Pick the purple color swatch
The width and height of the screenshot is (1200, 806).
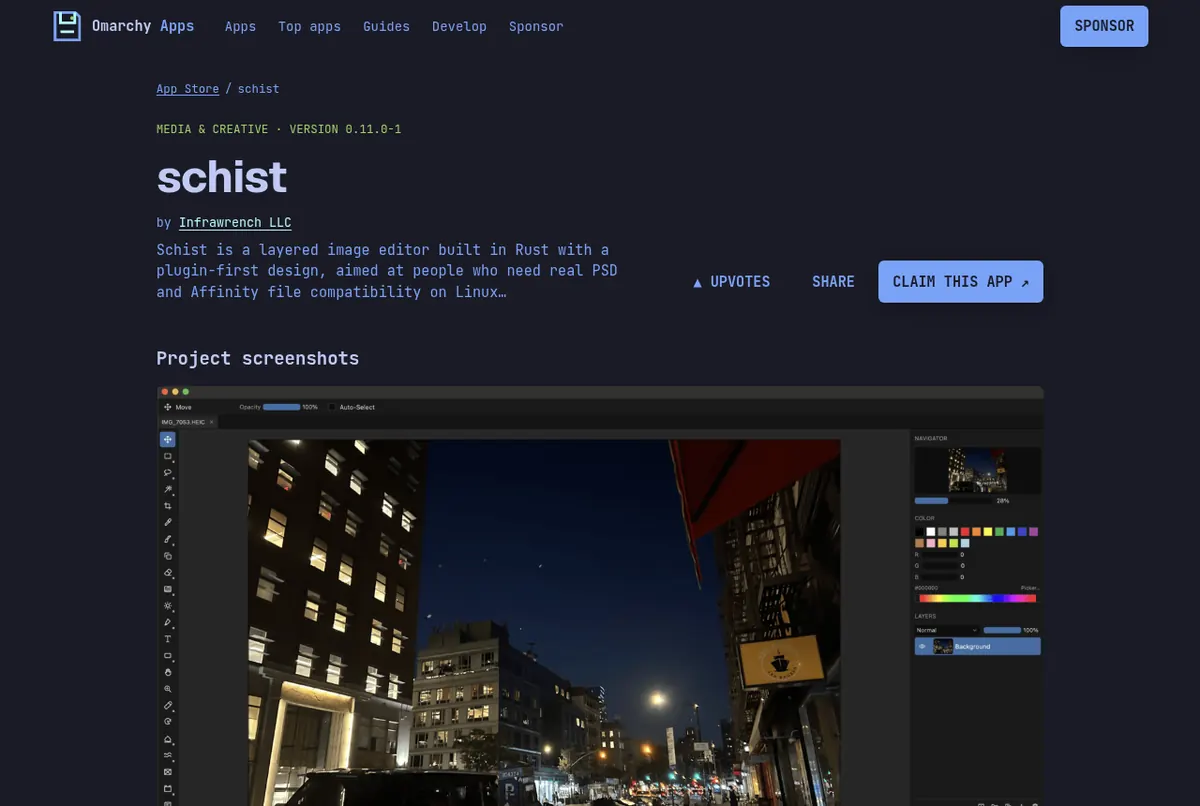click(x=1034, y=532)
